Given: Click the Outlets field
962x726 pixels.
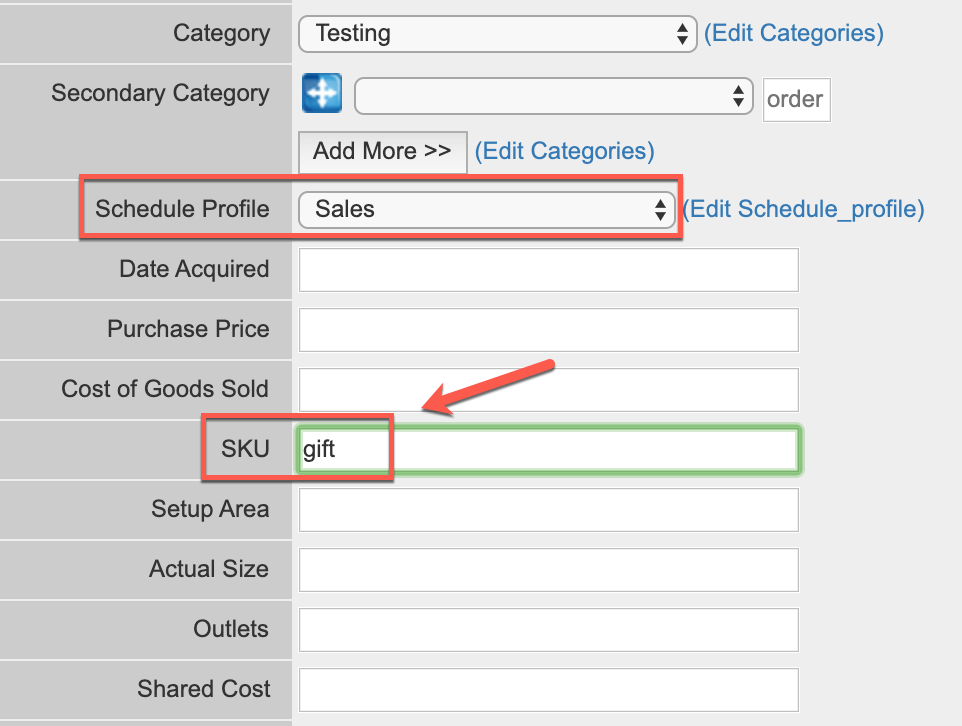Looking at the screenshot, I should point(548,630).
